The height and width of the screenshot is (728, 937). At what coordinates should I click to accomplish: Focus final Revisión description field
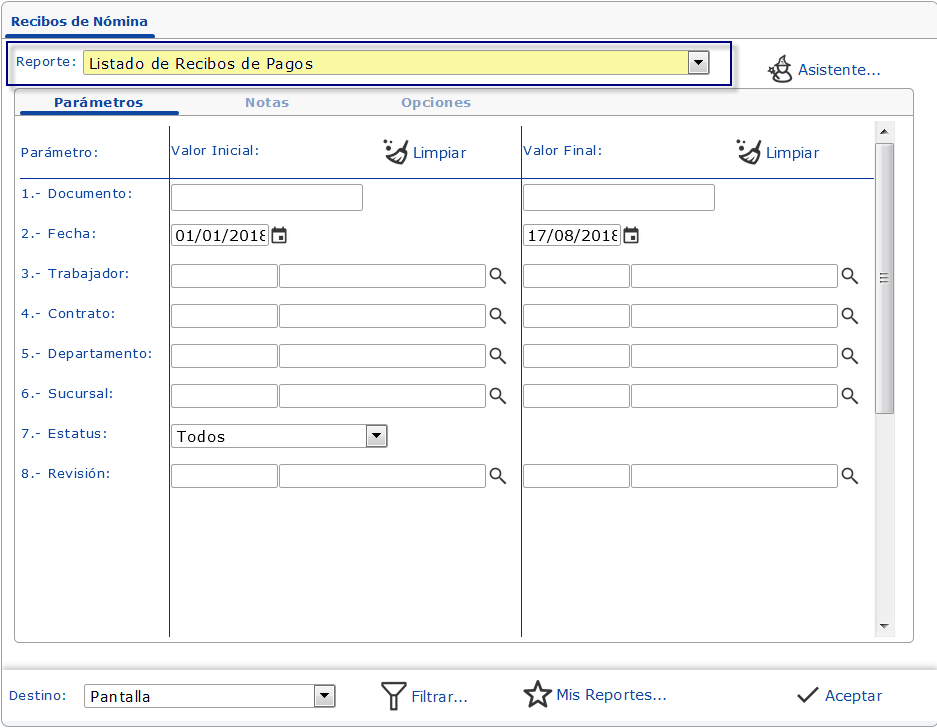click(x=734, y=476)
